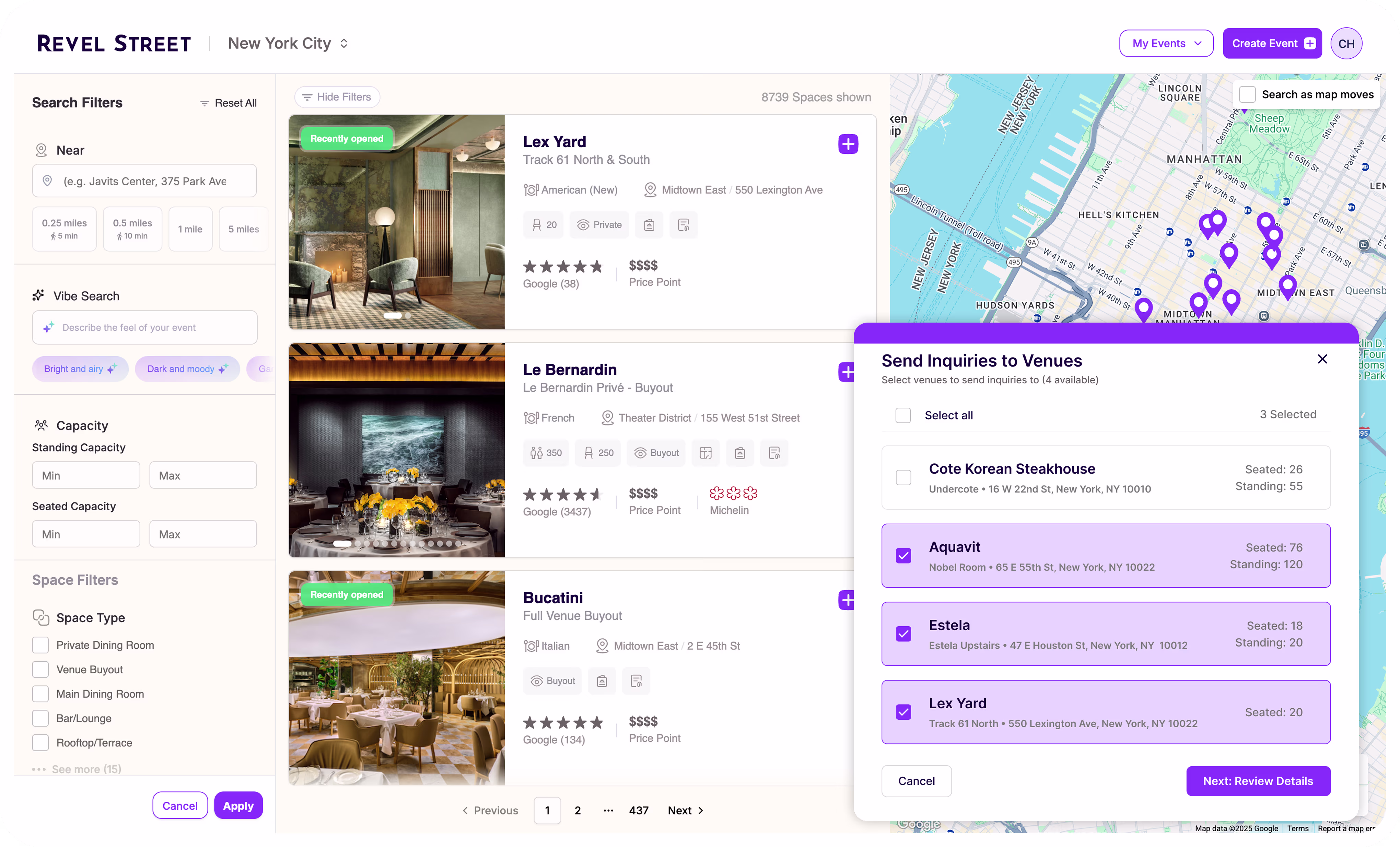Select the Dark and moody vibe chip
The image size is (1400, 847).
(x=187, y=368)
